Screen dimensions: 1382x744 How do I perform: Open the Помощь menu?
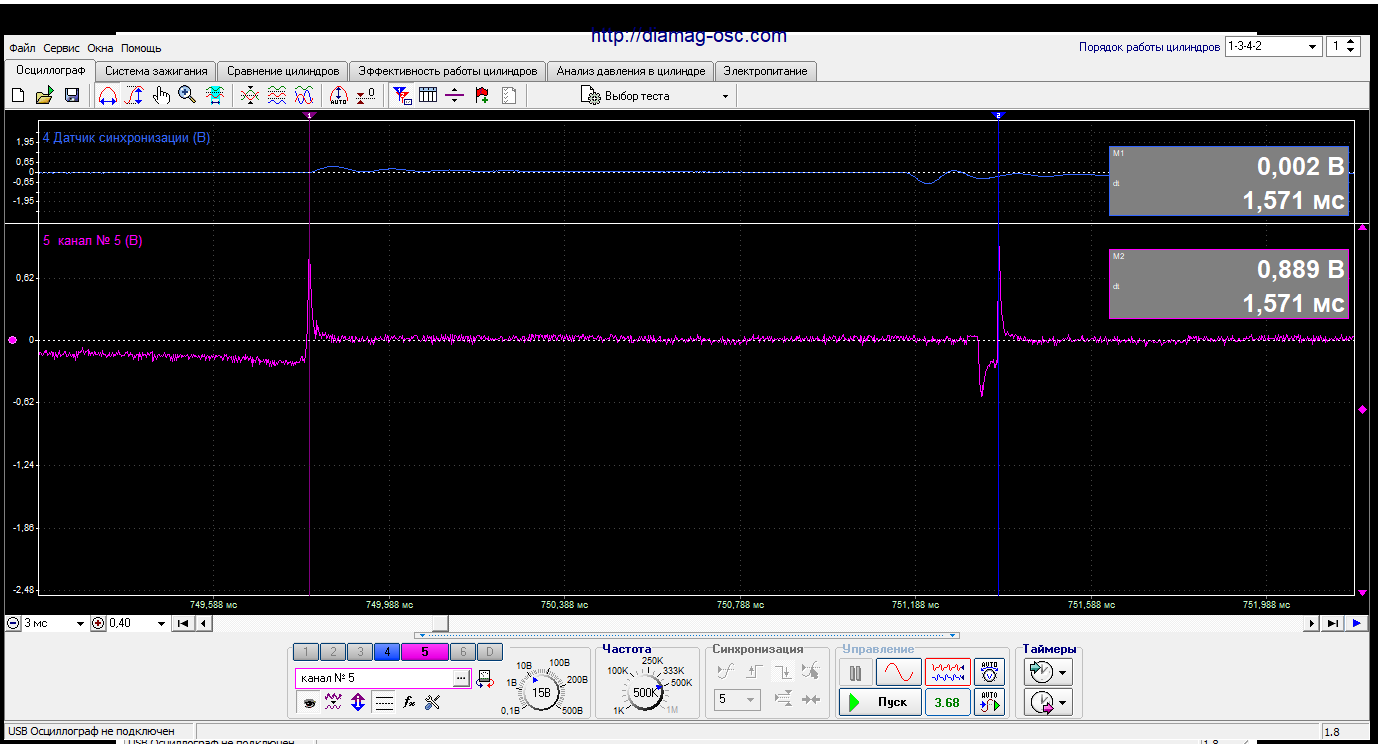tap(141, 48)
